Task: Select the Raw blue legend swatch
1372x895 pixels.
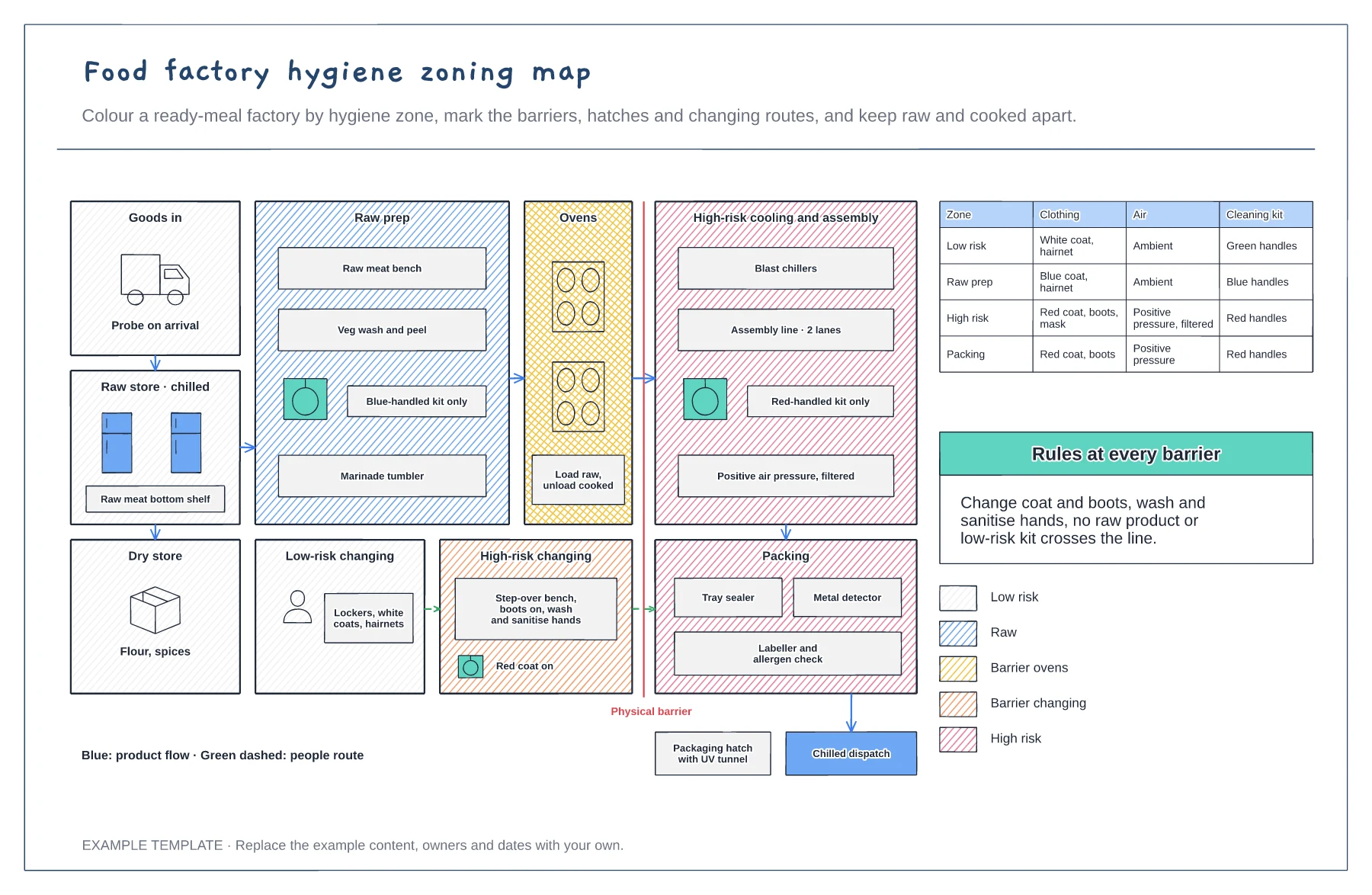Action: coord(958,633)
